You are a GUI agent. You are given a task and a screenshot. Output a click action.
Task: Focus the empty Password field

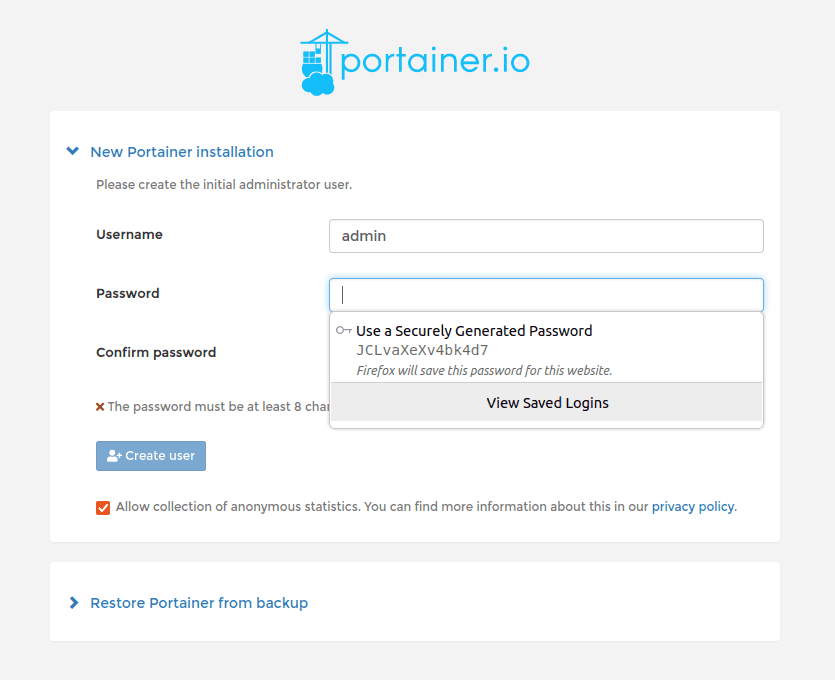click(546, 294)
